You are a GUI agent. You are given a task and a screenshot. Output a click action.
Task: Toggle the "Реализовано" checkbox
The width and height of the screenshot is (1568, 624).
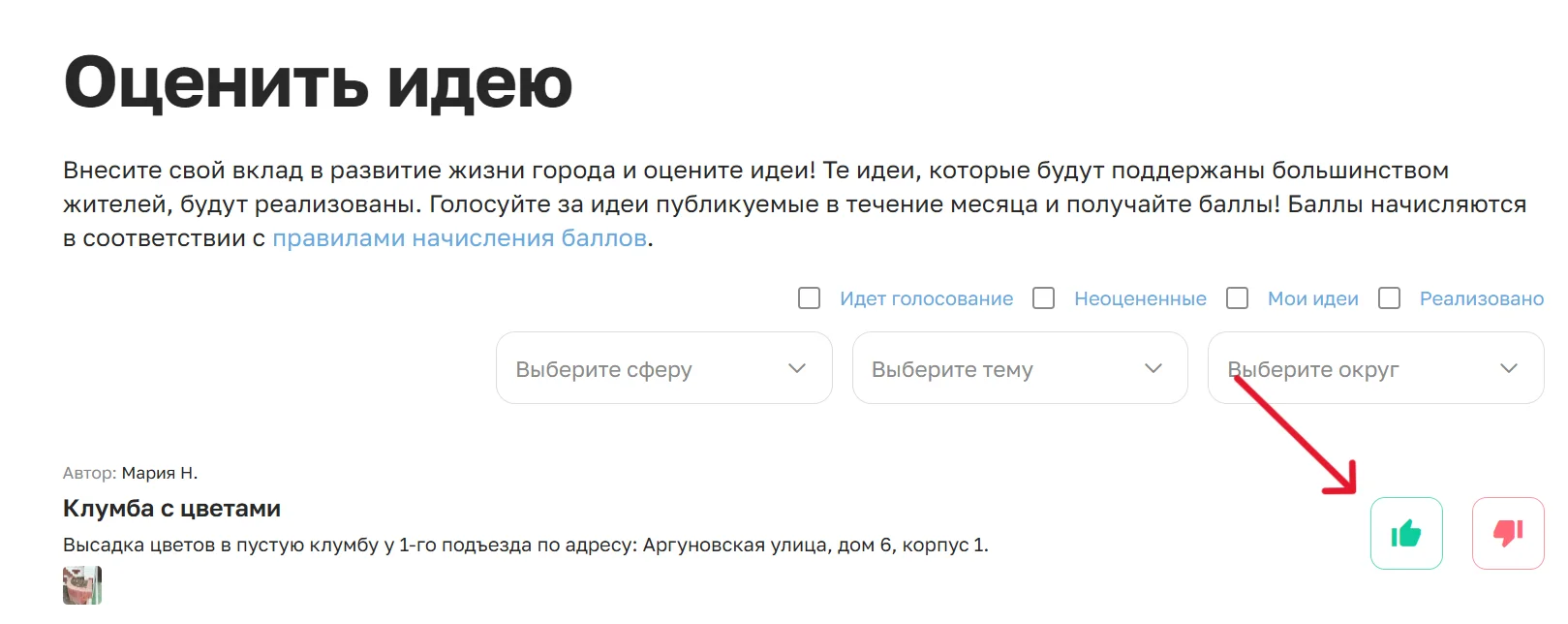(x=1390, y=298)
